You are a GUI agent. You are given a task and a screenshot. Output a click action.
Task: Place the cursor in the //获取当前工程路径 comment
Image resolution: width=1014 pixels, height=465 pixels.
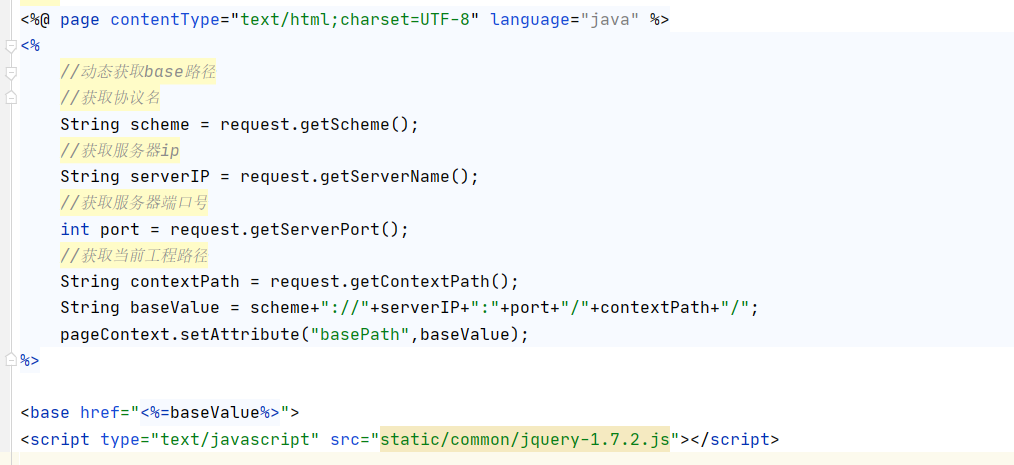click(x=134, y=255)
